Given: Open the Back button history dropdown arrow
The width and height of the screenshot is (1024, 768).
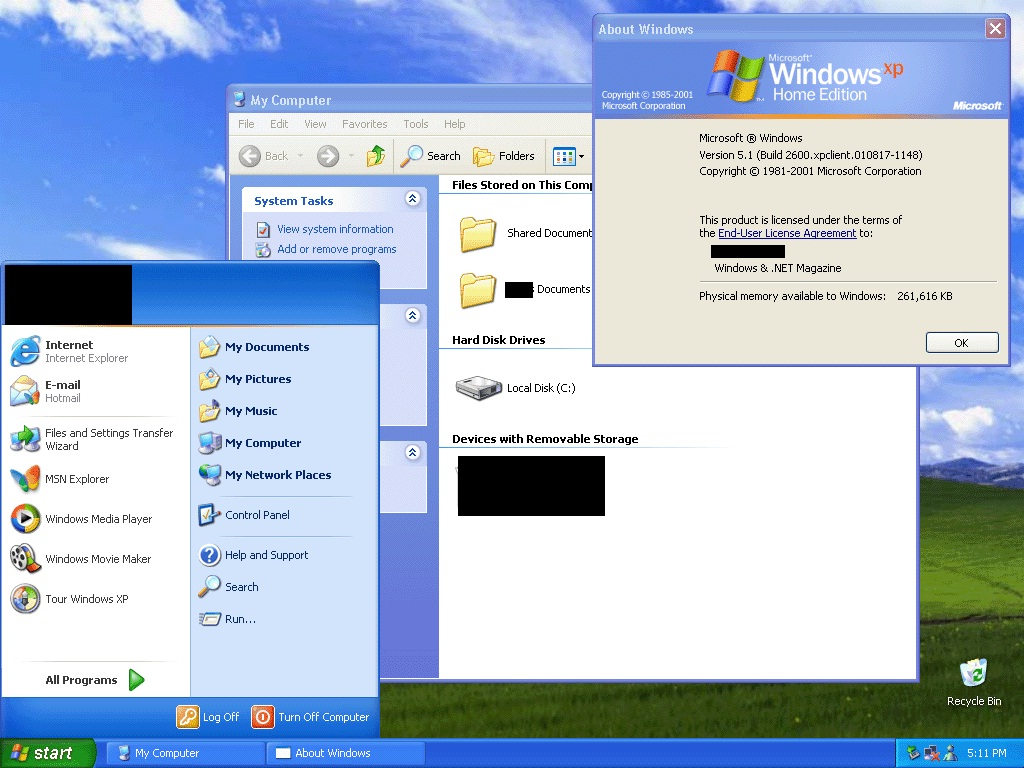Looking at the screenshot, I should (x=300, y=156).
